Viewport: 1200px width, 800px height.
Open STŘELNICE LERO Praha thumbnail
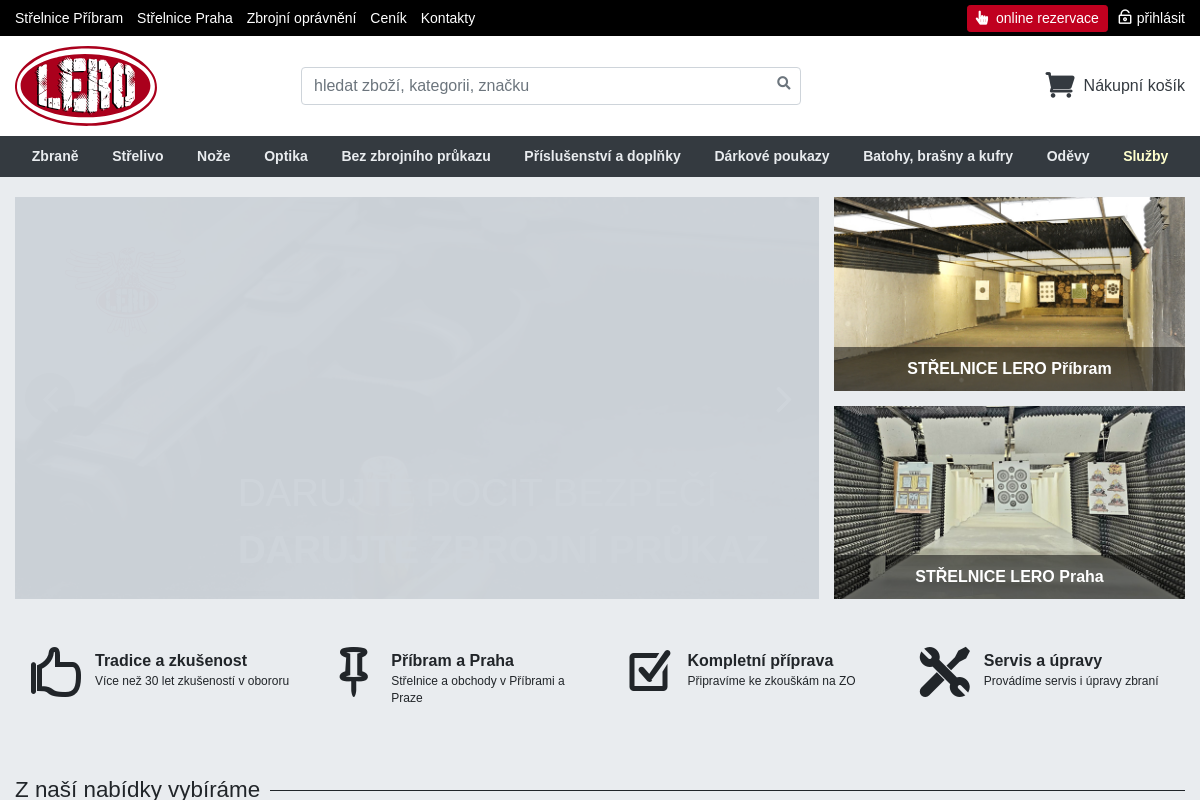tap(1009, 502)
